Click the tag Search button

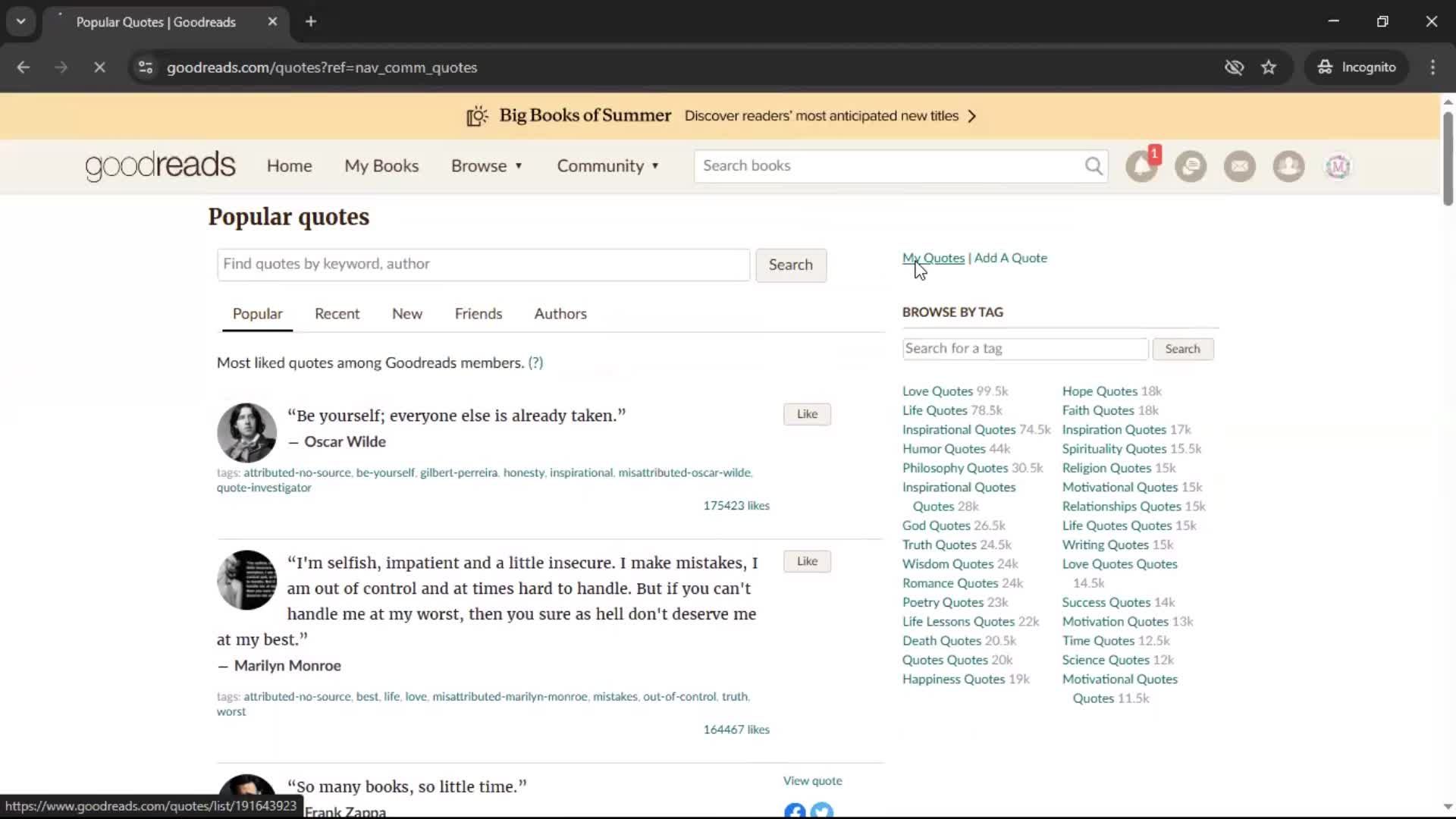tap(1183, 349)
